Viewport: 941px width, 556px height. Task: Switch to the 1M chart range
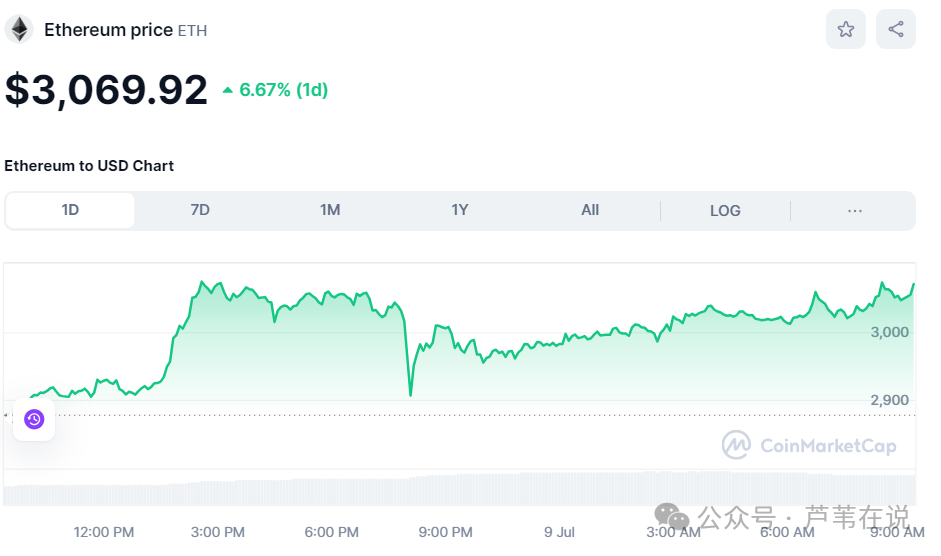(x=330, y=210)
